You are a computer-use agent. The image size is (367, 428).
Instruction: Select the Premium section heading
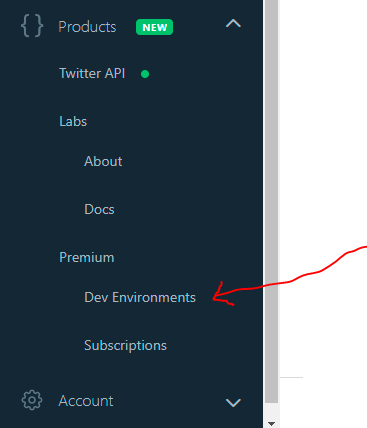(x=87, y=257)
